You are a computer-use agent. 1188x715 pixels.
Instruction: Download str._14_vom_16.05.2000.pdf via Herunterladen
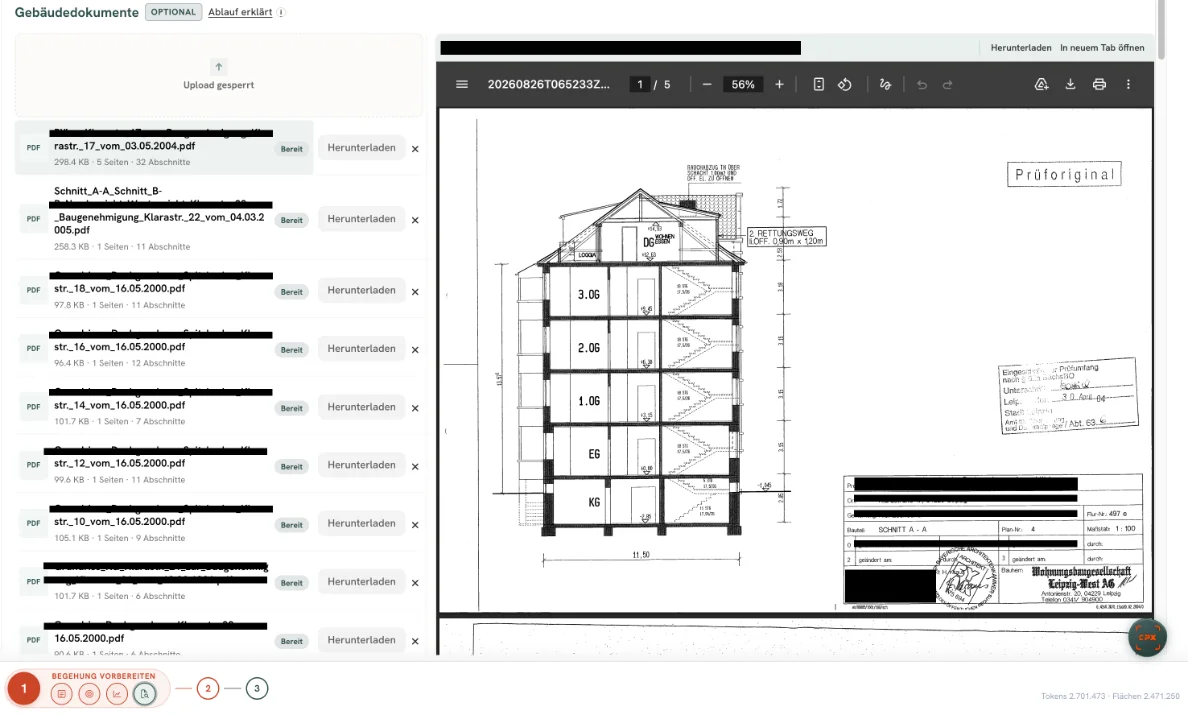(361, 407)
